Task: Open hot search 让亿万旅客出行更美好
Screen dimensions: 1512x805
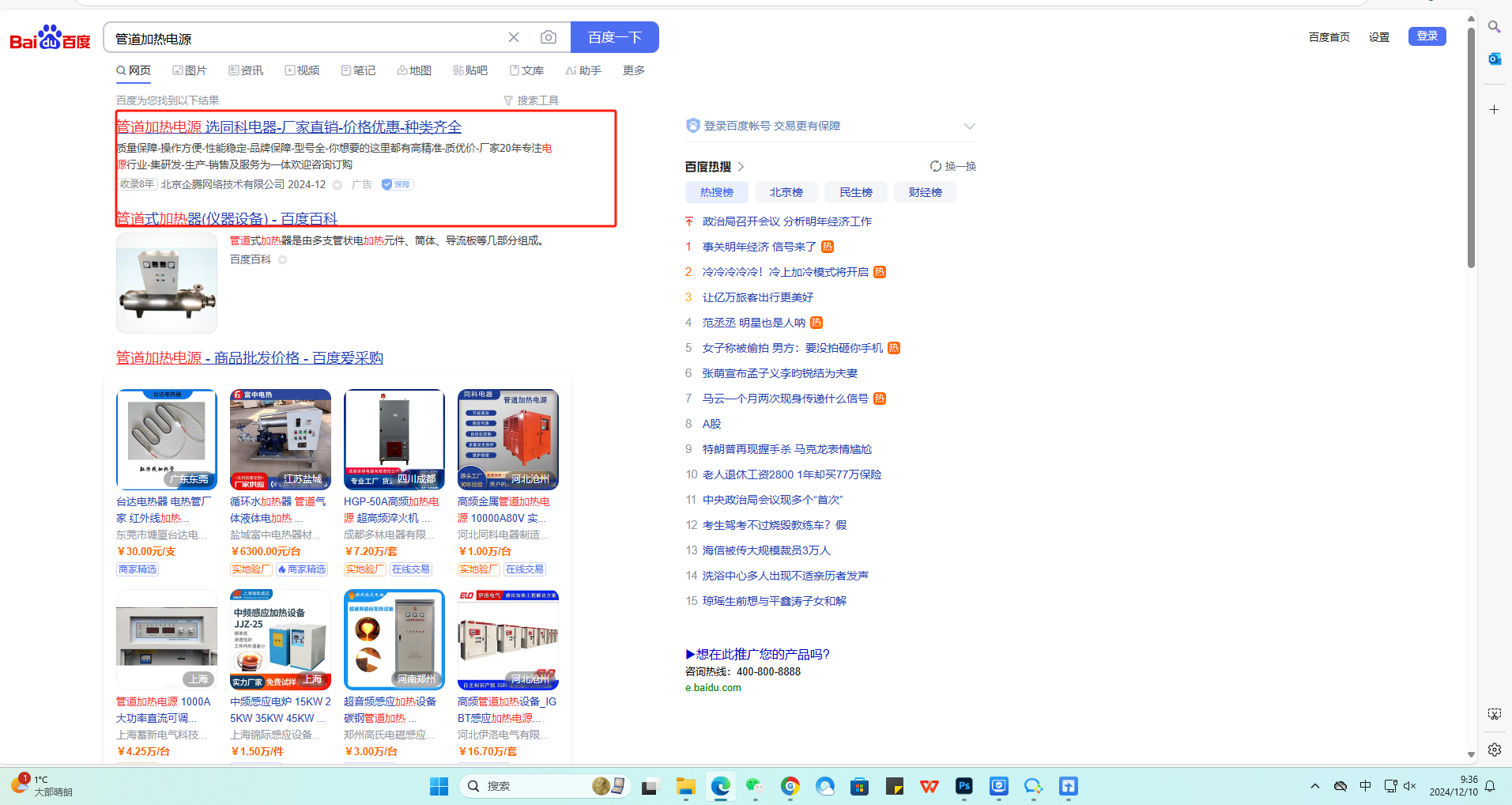Action: 758,297
